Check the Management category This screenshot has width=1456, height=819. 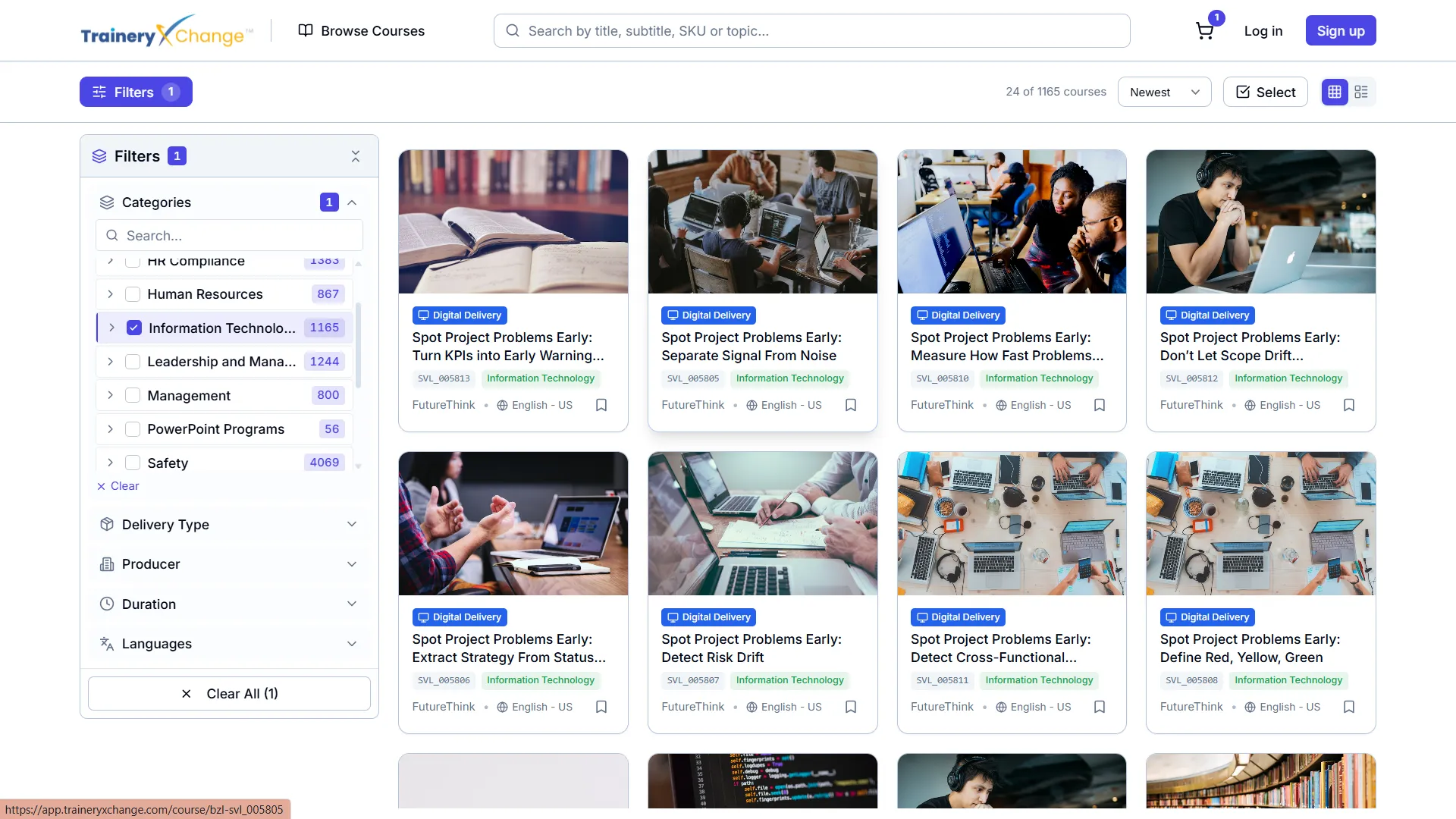(x=133, y=395)
